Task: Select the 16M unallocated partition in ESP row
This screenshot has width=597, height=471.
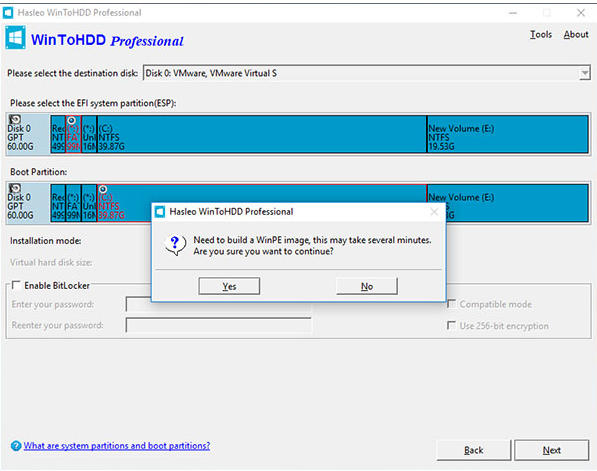Action: click(89, 134)
